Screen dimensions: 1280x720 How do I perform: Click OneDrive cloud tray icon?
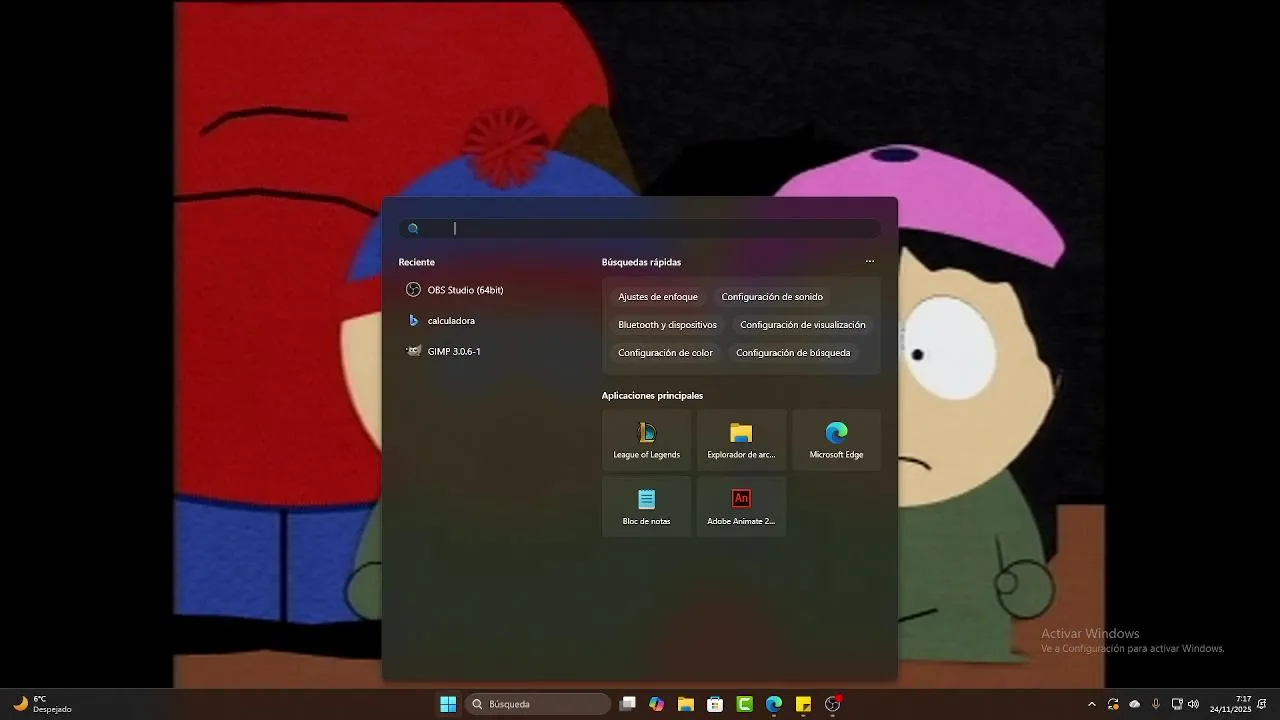point(1134,704)
